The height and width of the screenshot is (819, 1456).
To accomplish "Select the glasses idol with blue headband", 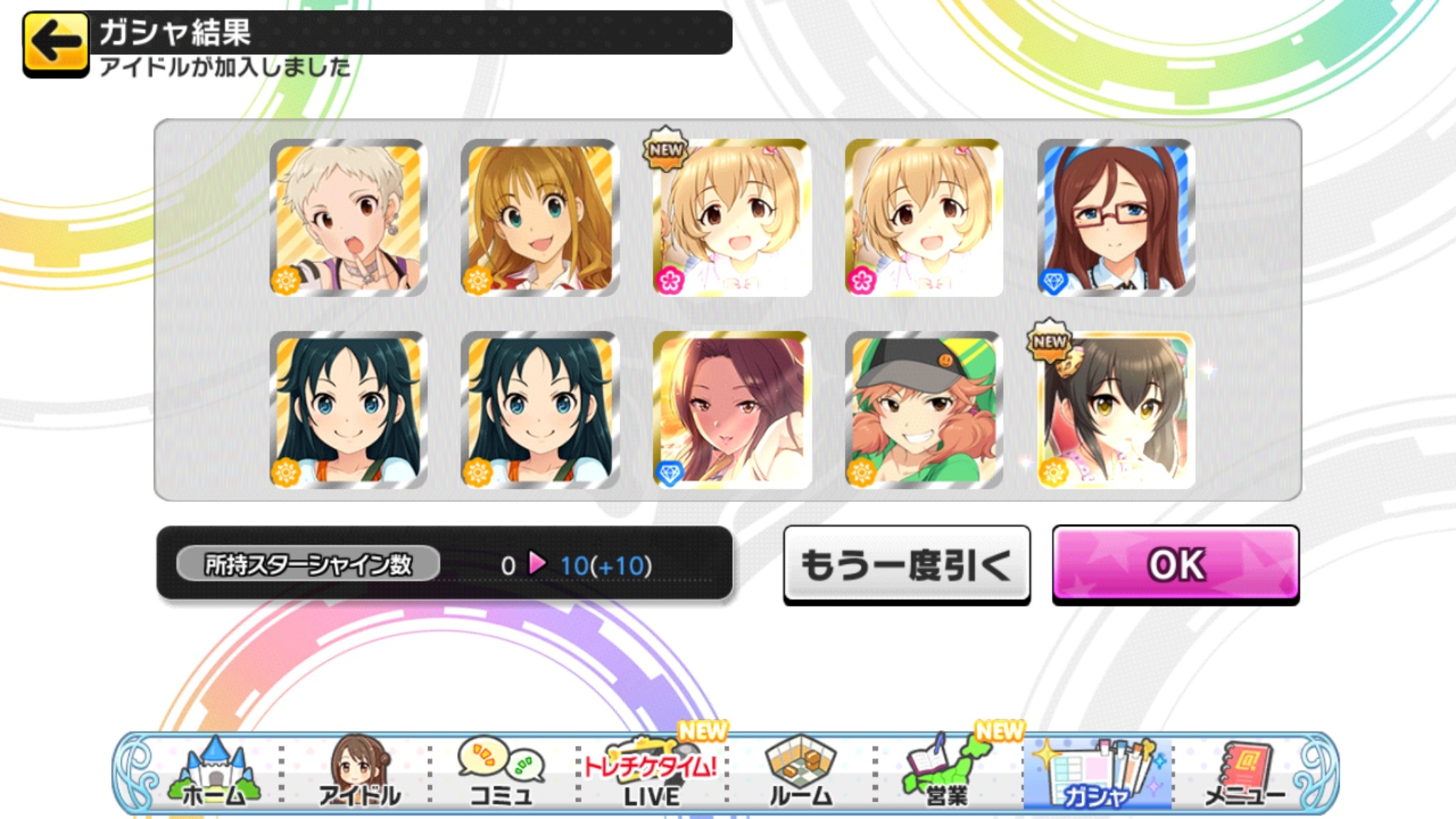I will click(1116, 218).
